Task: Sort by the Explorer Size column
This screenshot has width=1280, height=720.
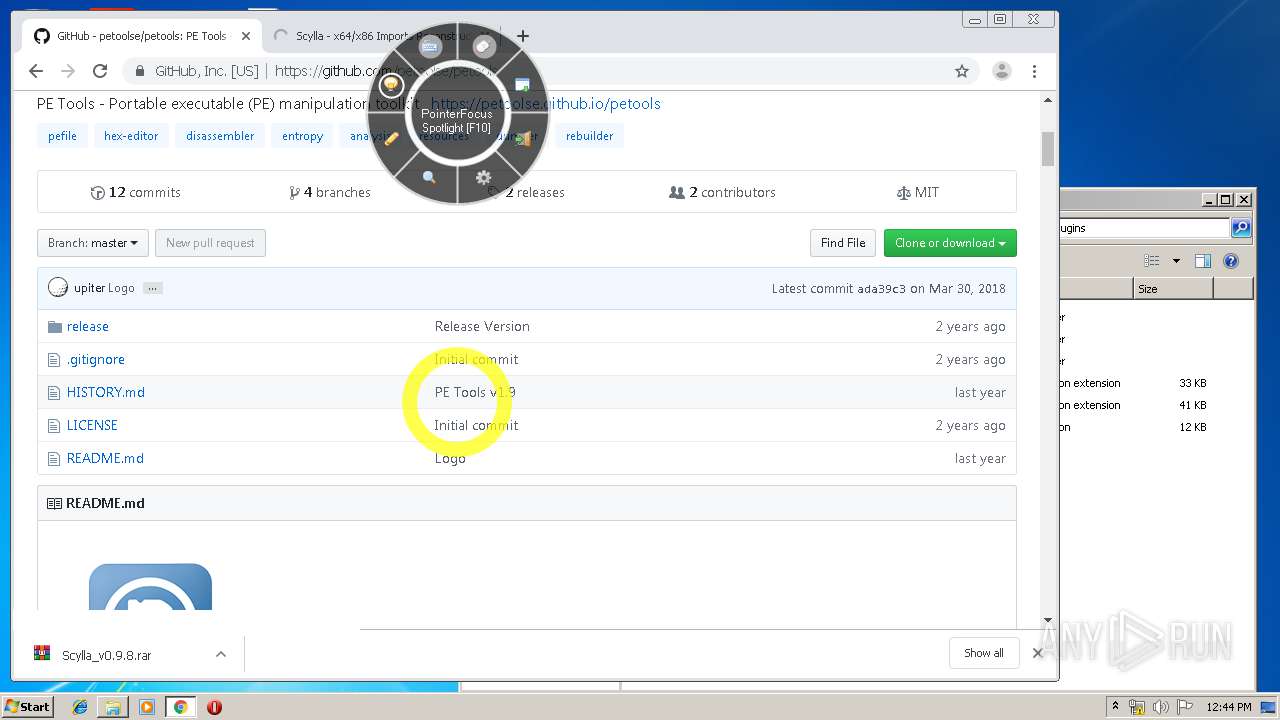Action: (1173, 288)
